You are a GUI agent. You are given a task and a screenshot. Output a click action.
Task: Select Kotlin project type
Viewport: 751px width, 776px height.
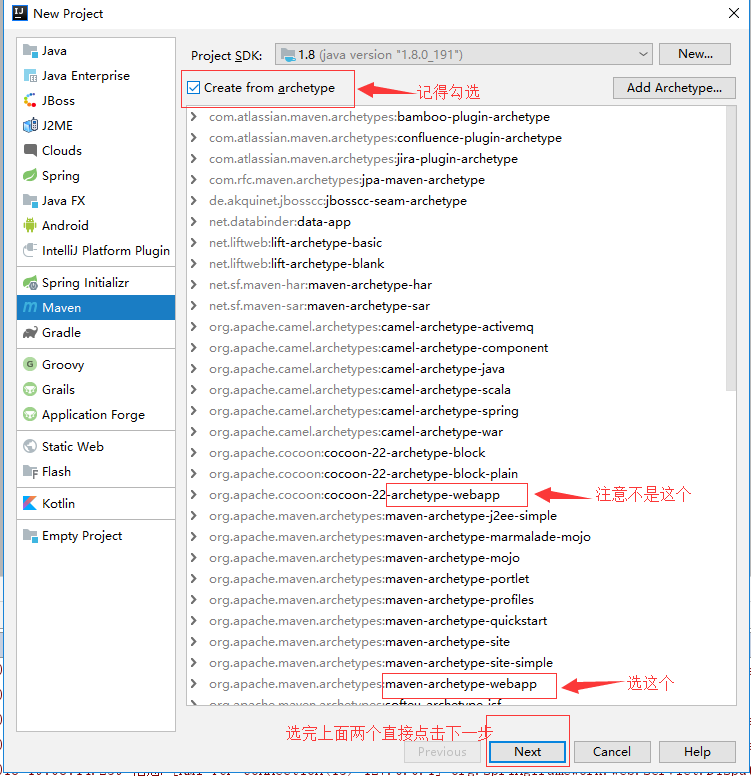96,503
